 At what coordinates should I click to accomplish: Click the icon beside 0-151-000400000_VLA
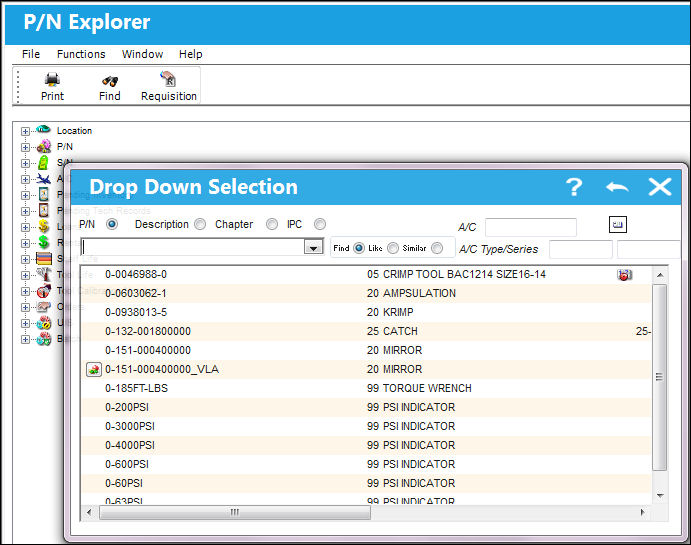coord(93,369)
